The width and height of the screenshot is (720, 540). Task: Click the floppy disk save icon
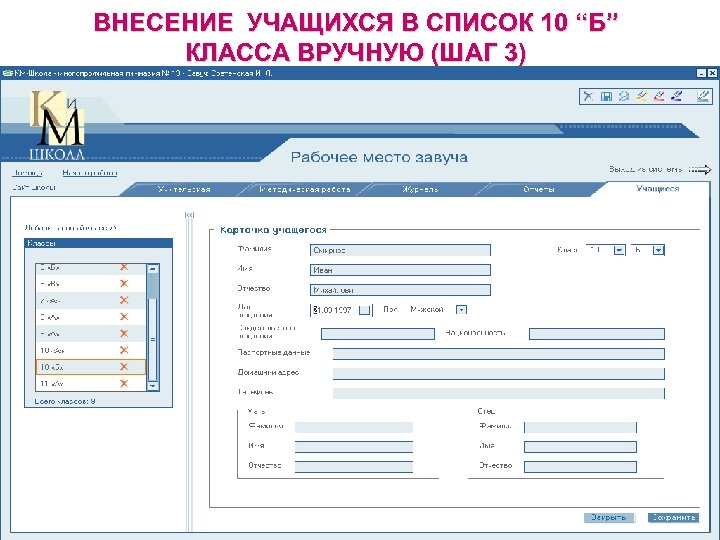606,96
